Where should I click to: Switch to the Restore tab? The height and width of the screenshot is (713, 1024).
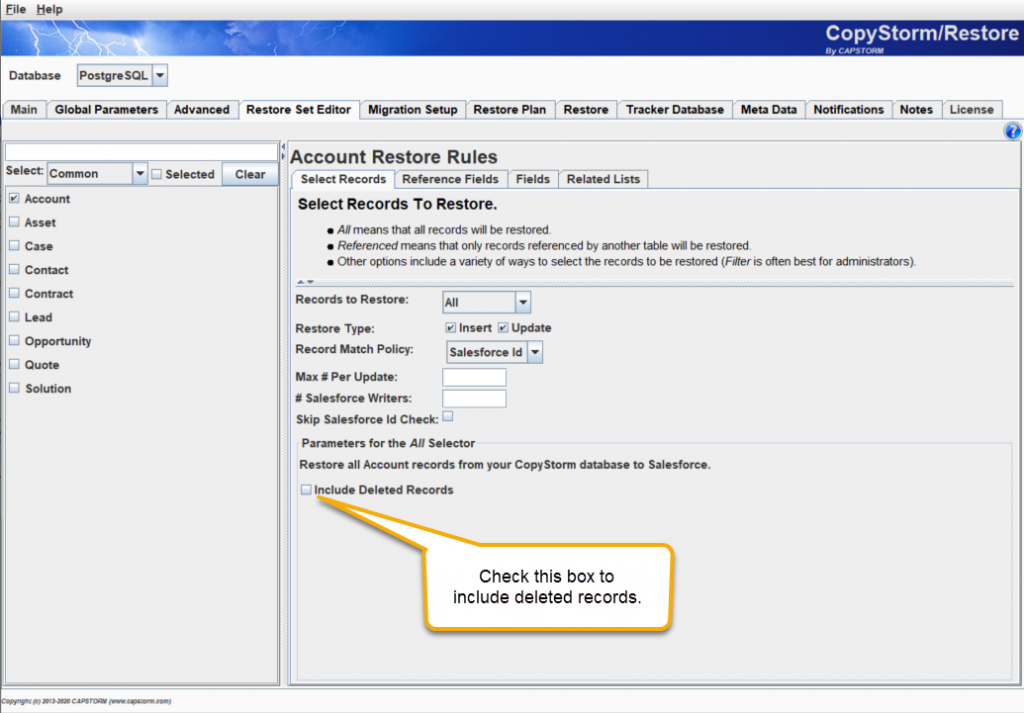586,110
